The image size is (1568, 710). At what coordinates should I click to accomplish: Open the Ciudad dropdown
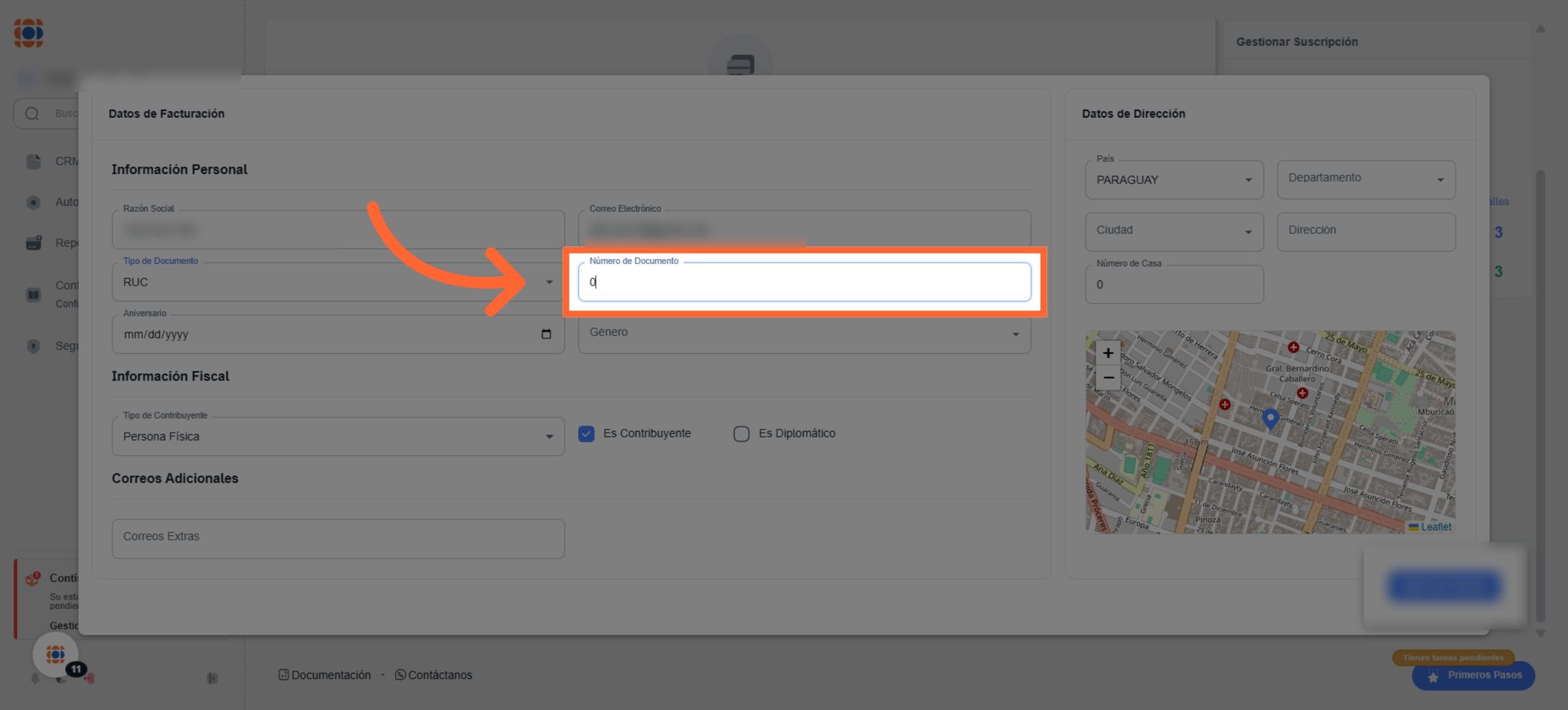pos(1173,231)
